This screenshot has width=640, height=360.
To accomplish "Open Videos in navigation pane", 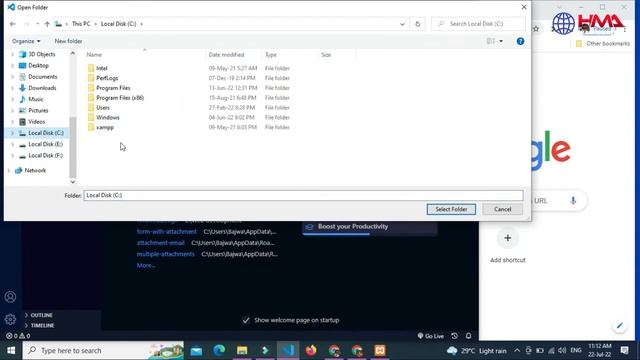I will click(x=36, y=122).
